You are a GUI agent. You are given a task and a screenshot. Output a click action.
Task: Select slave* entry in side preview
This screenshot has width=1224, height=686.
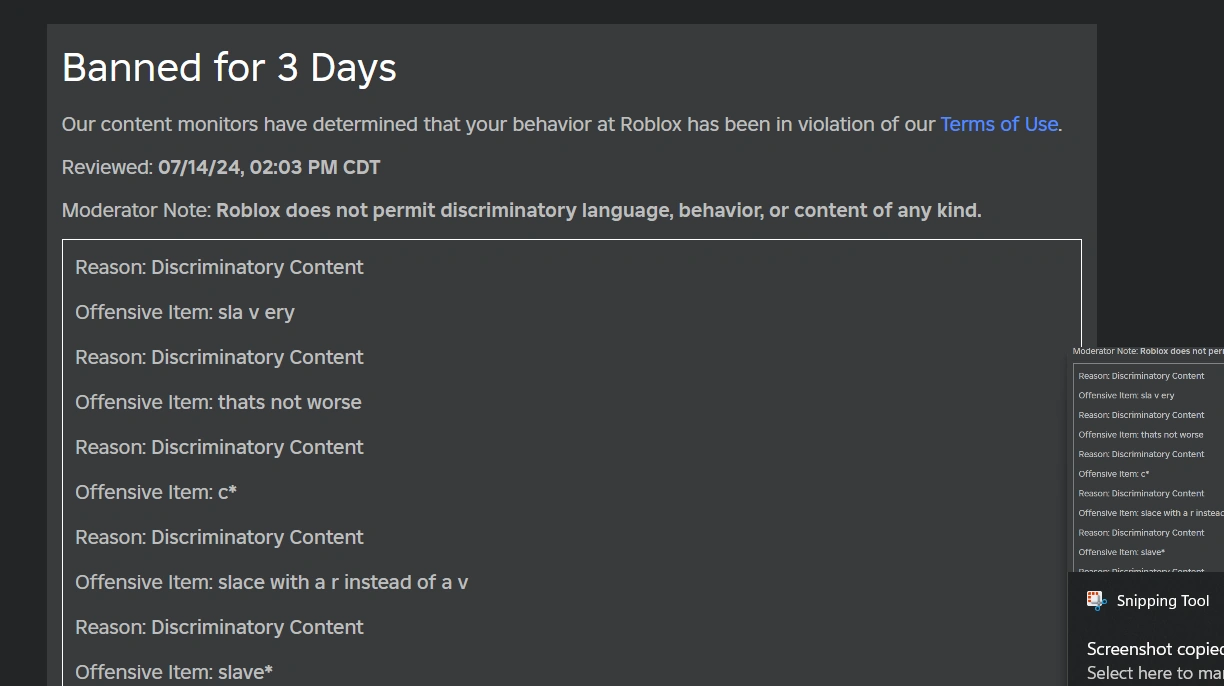point(1121,551)
